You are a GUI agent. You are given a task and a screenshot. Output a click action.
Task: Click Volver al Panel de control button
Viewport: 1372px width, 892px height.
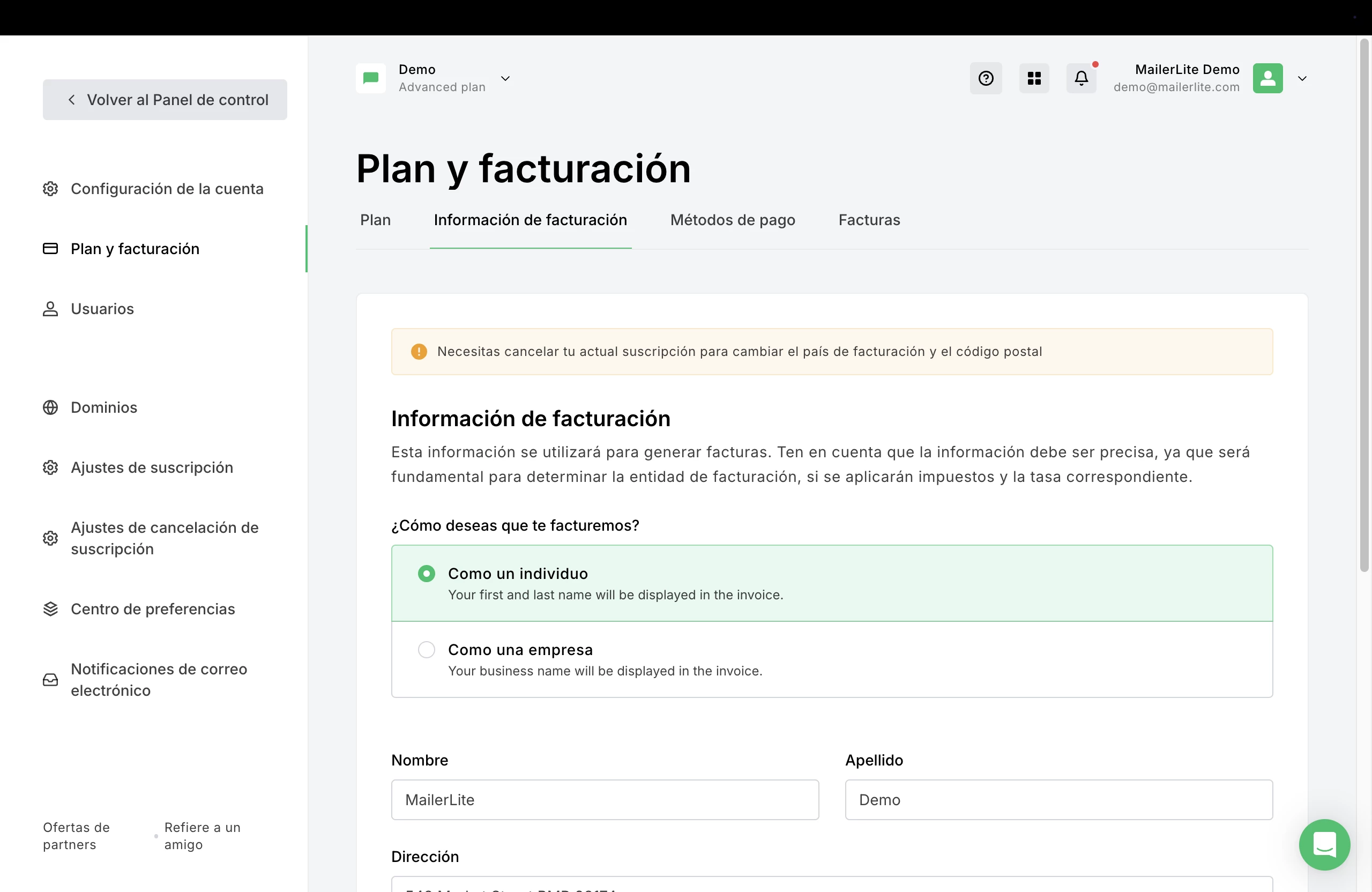pyautogui.click(x=165, y=100)
